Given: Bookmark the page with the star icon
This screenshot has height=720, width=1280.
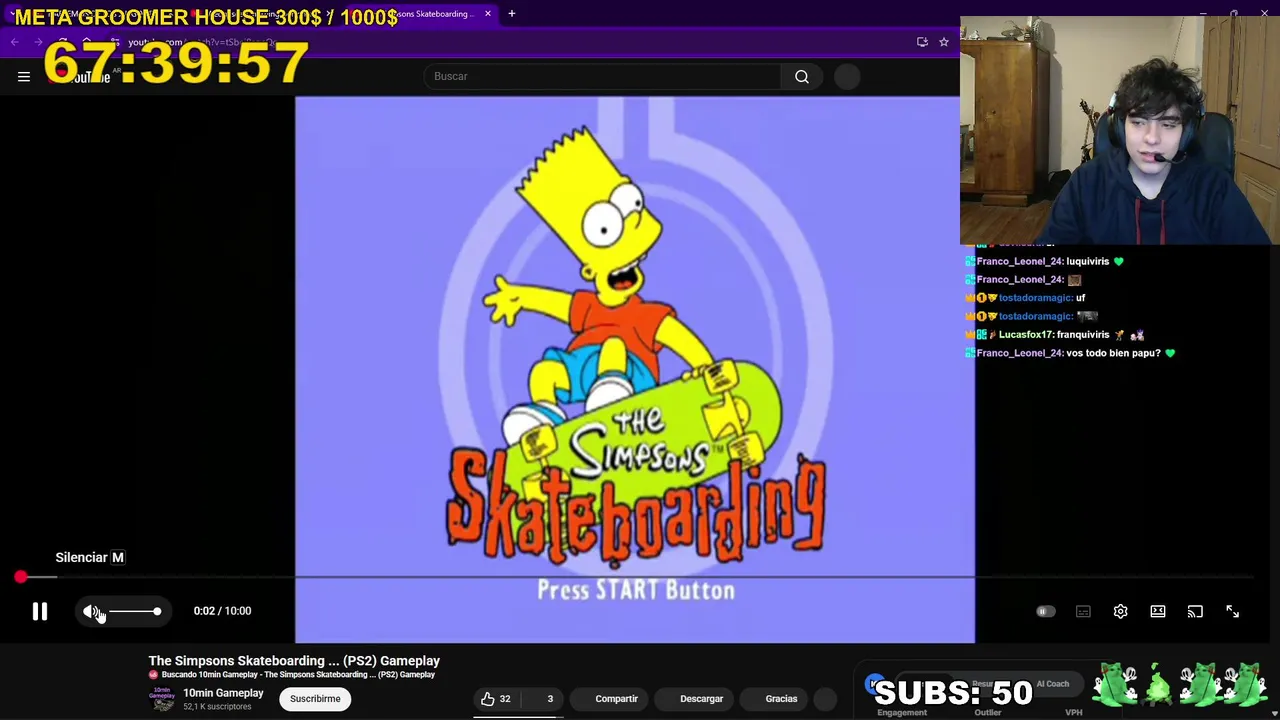Looking at the screenshot, I should coord(943,42).
